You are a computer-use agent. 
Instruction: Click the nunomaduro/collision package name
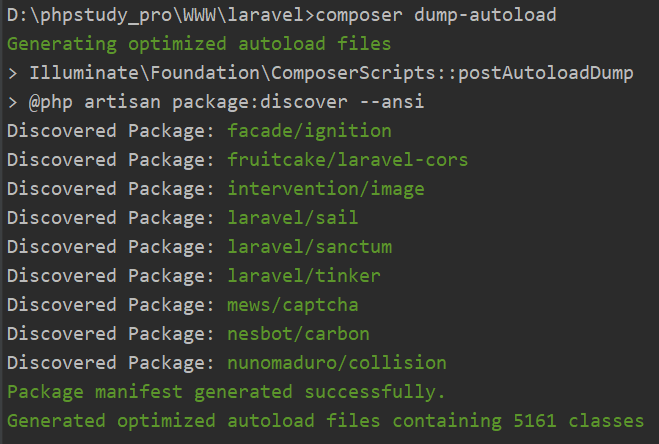tap(337, 363)
